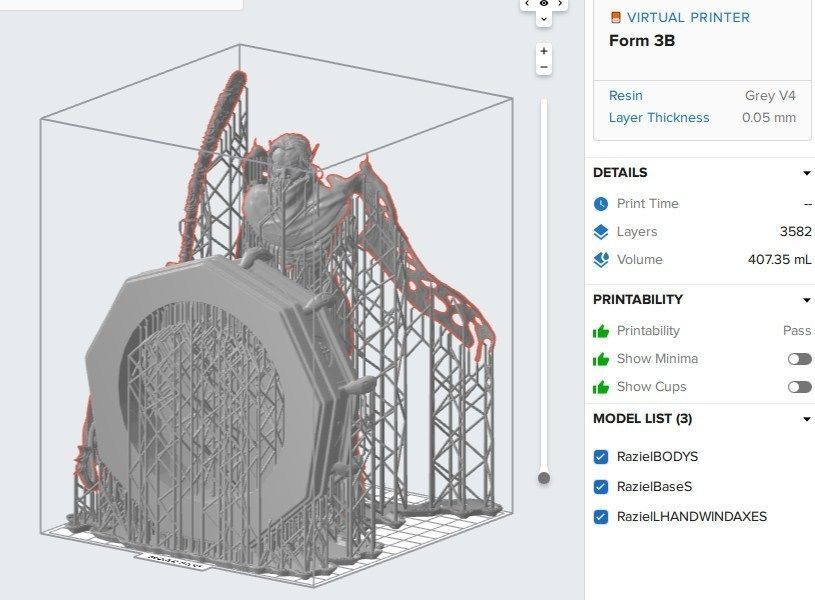Image resolution: width=815 pixels, height=600 pixels.
Task: Click the Show Minima thumbs-up icon
Action: pos(601,359)
